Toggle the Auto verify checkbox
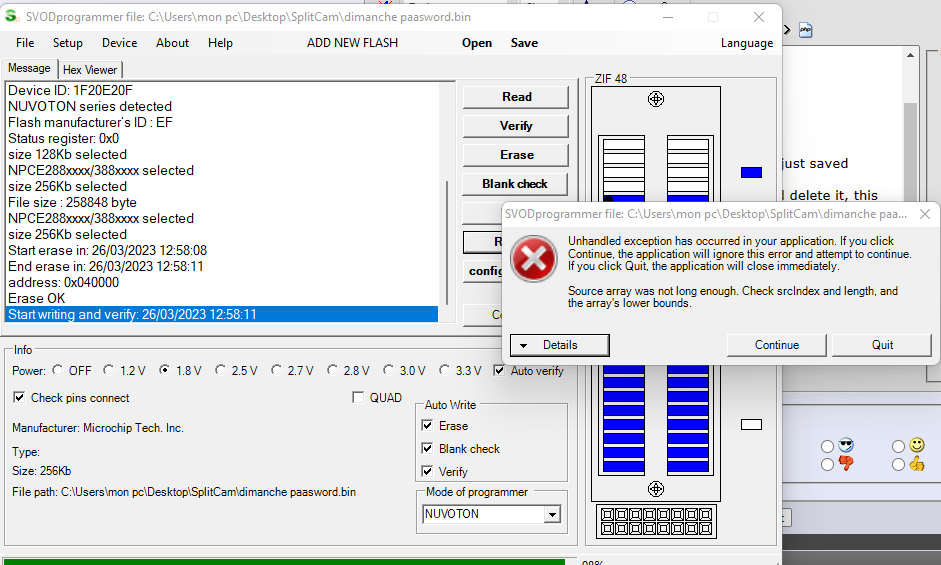The image size is (941, 565). coord(499,370)
